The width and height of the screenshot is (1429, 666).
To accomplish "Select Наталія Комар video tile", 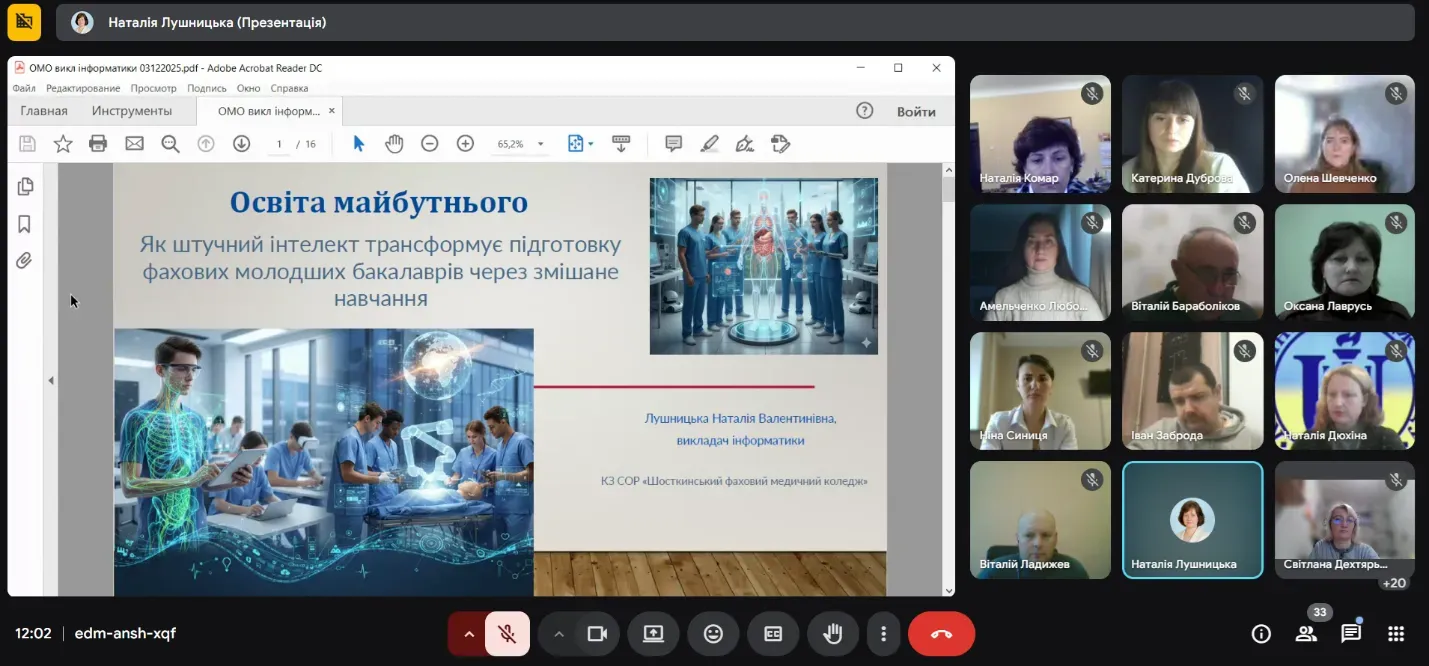I will [x=1040, y=133].
